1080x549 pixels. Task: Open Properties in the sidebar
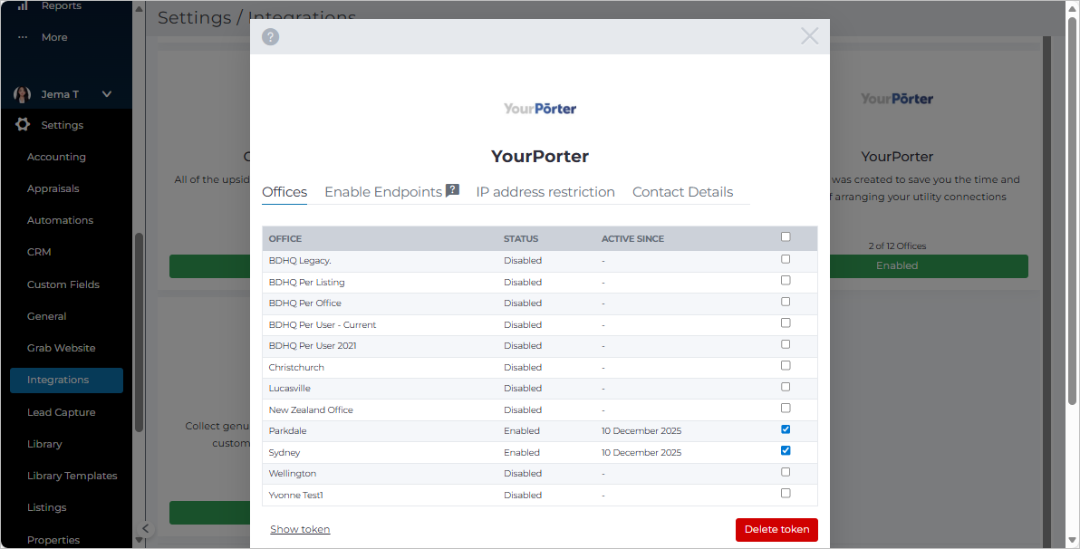click(54, 539)
